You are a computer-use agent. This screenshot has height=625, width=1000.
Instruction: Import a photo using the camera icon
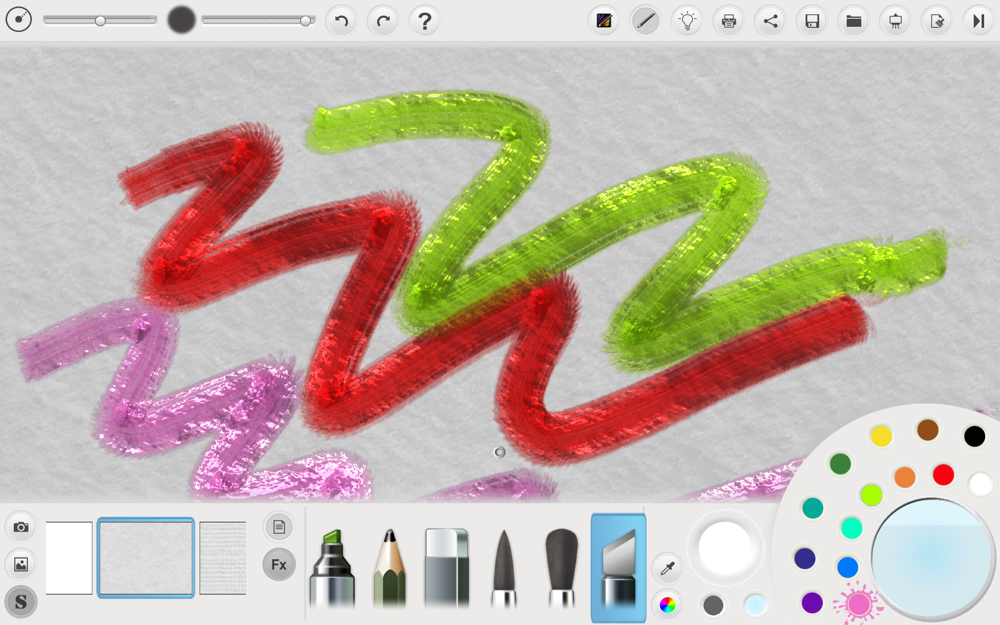(20, 526)
